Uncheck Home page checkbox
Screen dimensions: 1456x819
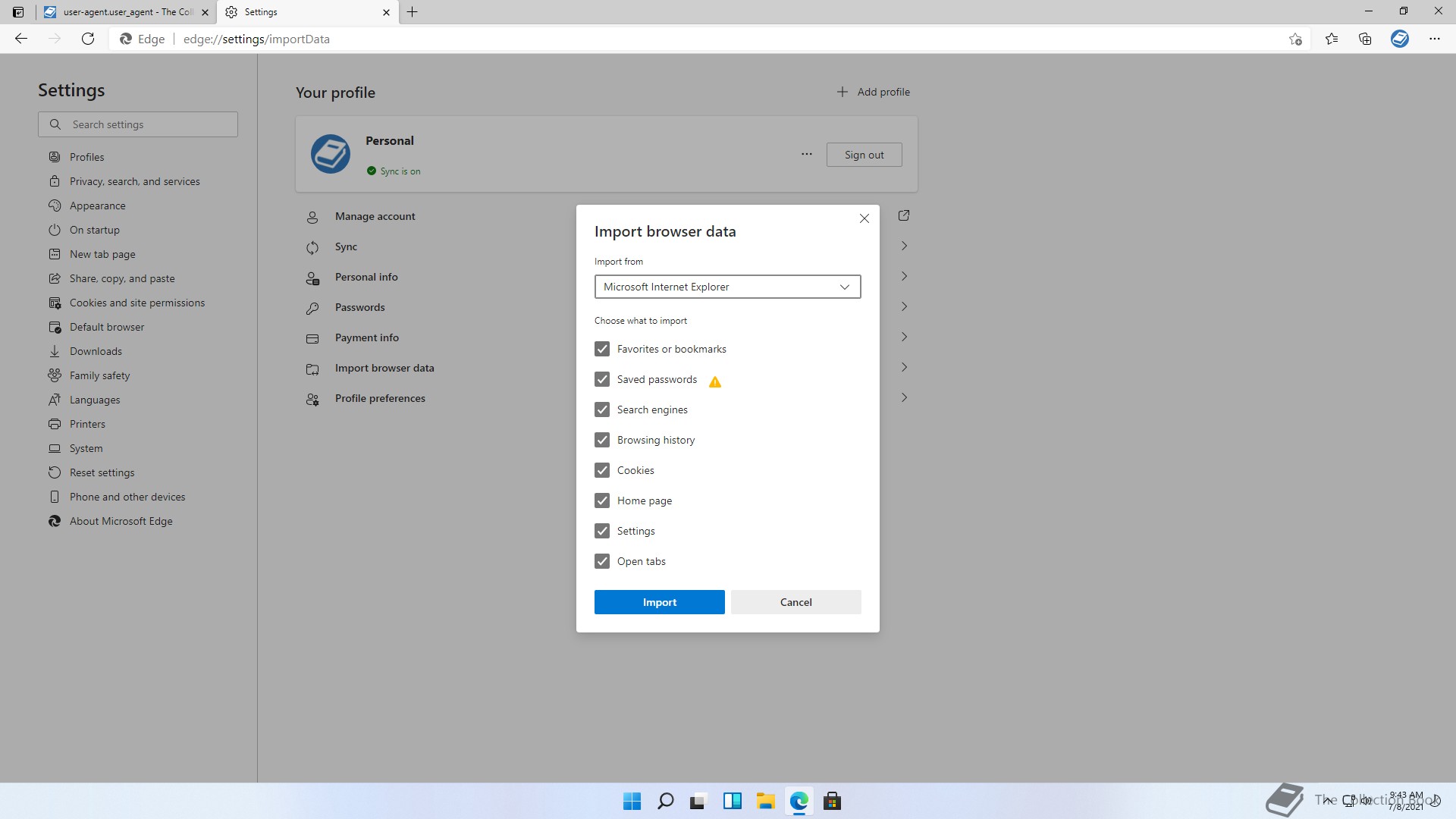pos(602,500)
